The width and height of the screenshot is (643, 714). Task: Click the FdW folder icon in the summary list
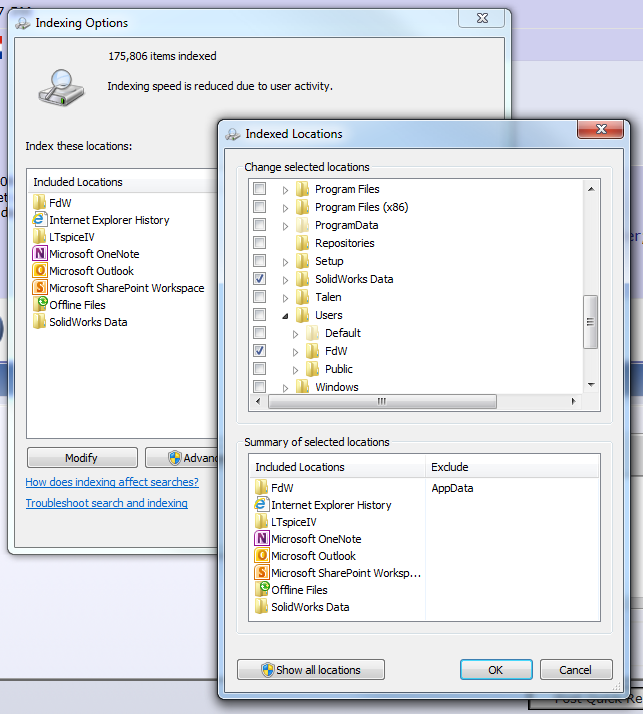point(261,487)
